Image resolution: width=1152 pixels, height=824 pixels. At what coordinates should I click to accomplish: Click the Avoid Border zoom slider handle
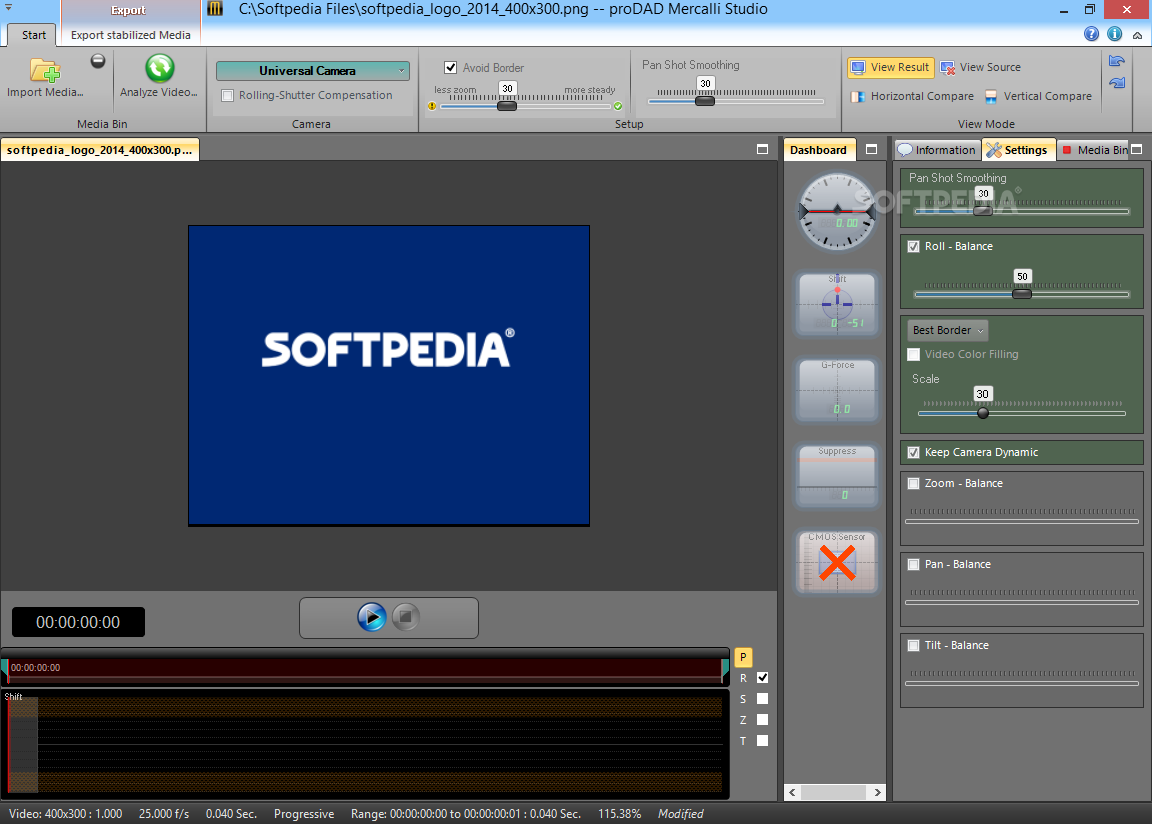[507, 106]
